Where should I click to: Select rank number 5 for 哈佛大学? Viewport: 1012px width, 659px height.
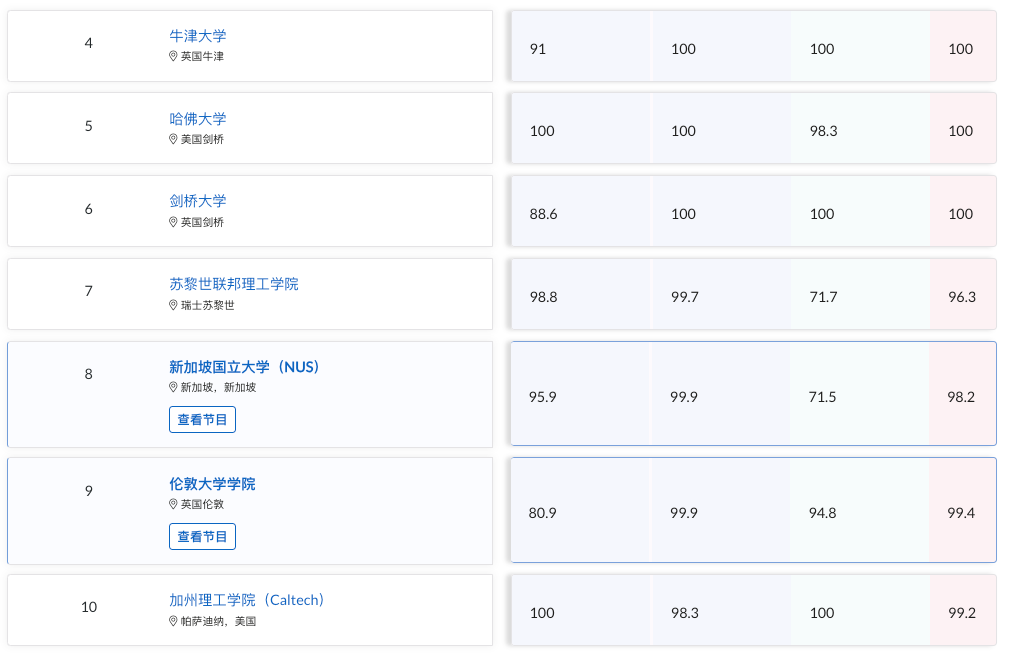[88, 126]
